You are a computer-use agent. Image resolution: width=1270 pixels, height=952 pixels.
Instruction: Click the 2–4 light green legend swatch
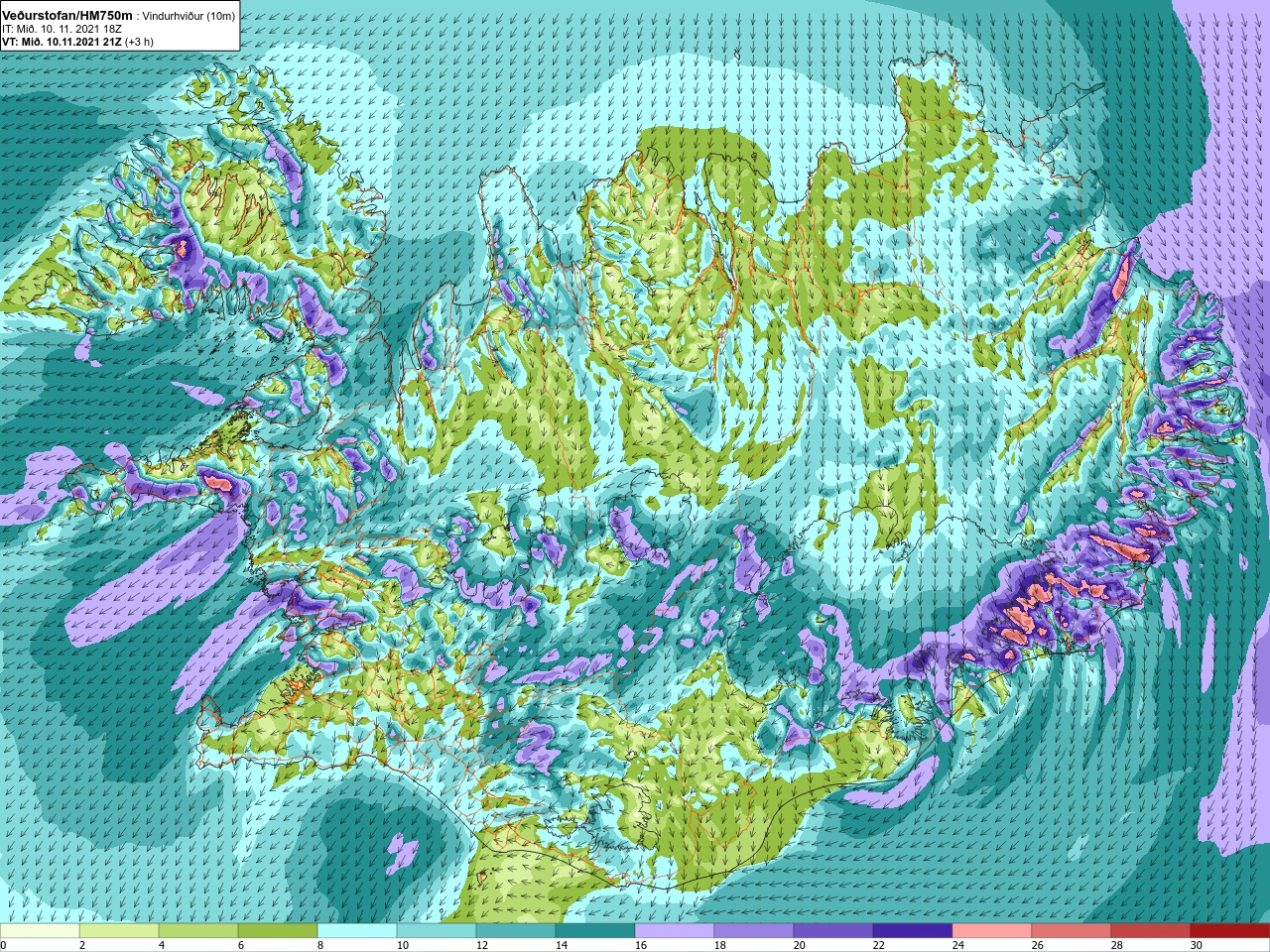click(119, 931)
